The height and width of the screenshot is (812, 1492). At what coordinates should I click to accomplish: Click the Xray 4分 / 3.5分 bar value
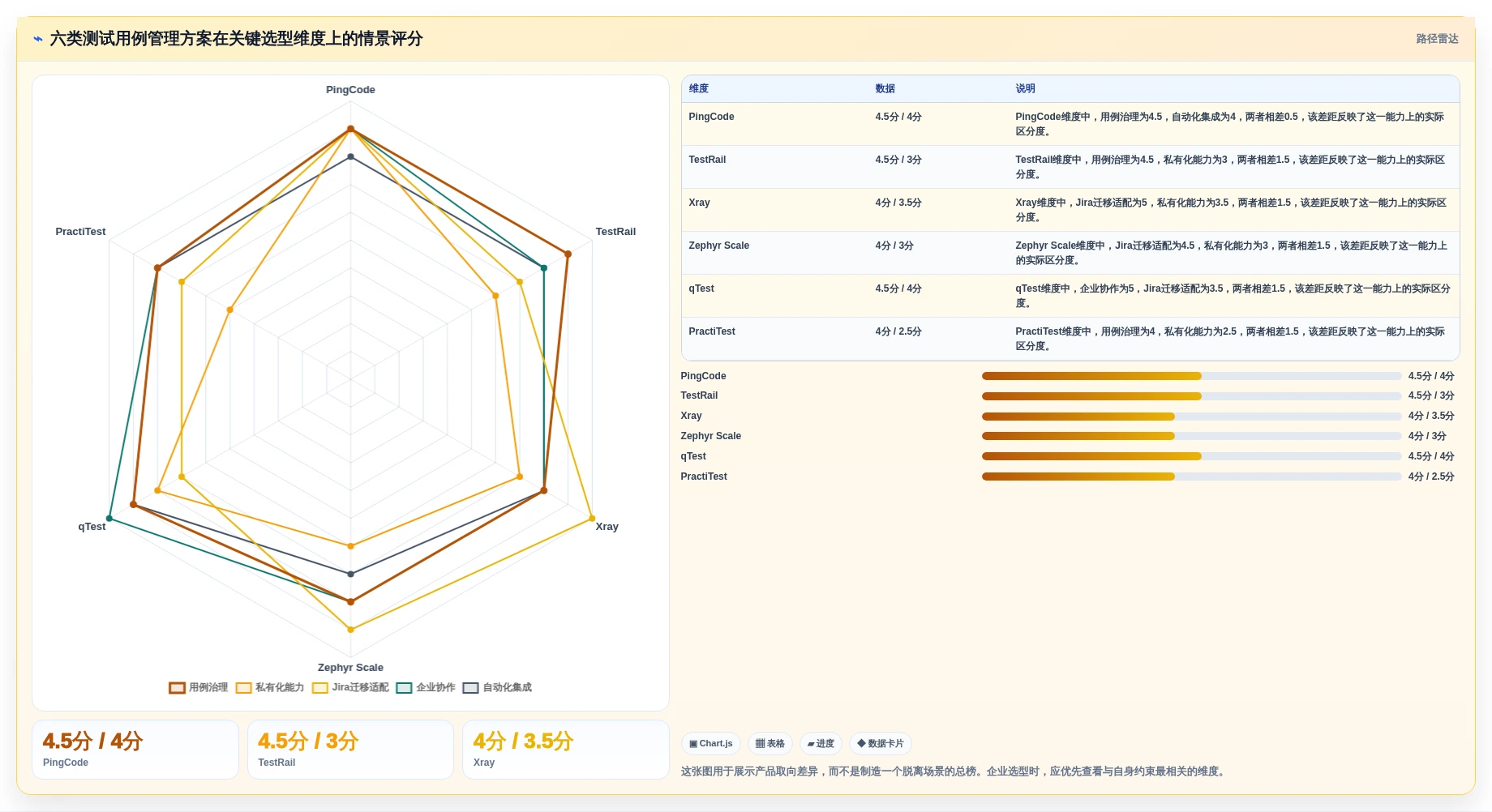(1431, 417)
